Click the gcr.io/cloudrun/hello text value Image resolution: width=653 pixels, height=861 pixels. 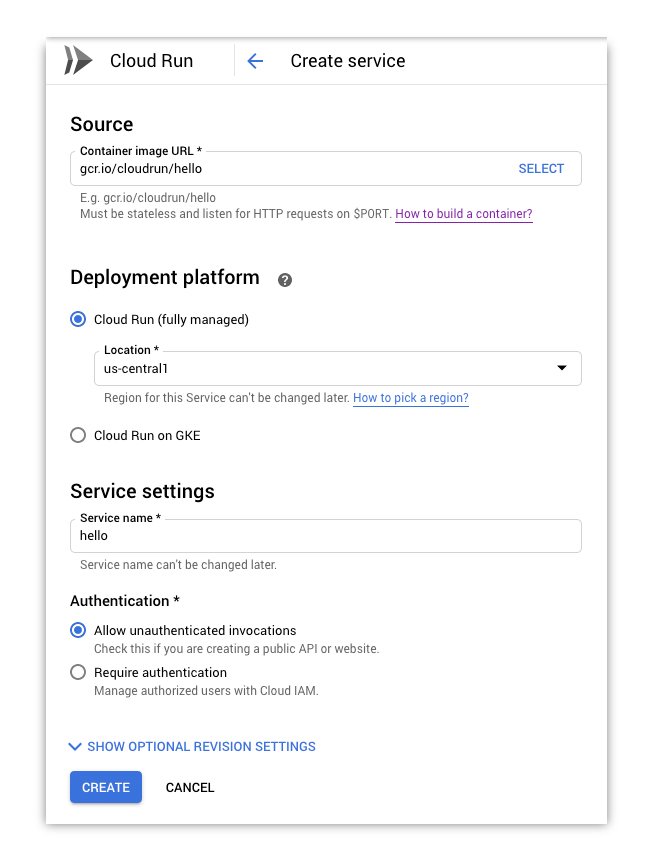click(x=139, y=170)
